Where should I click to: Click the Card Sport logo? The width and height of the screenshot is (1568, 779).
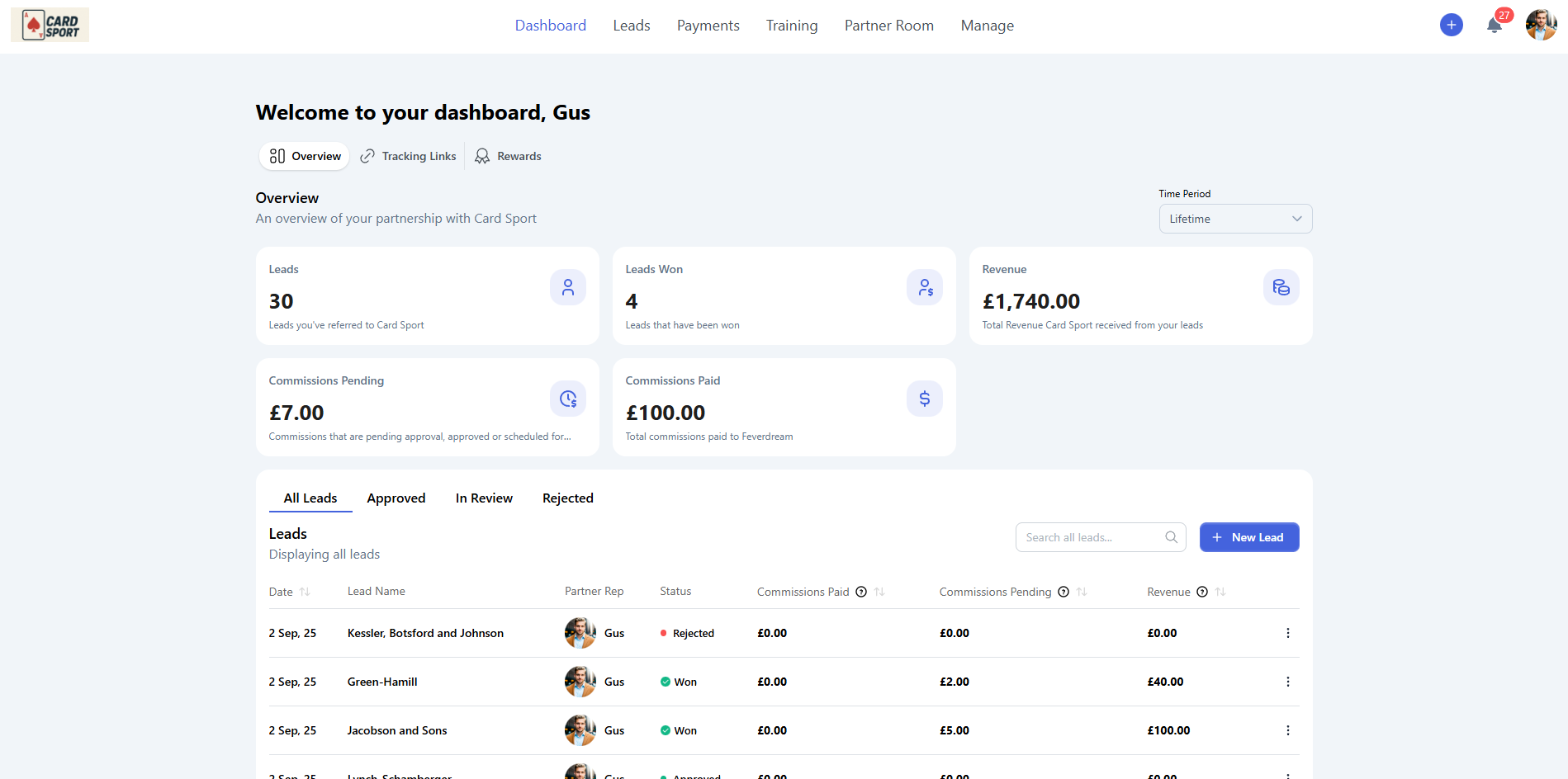click(x=50, y=26)
